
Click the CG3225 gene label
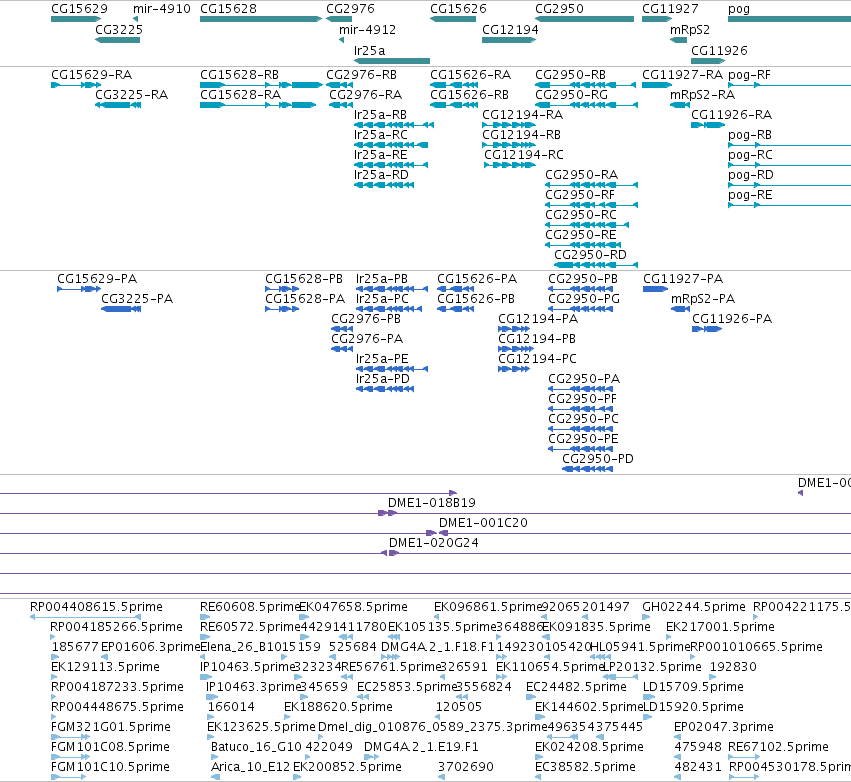pyautogui.click(x=119, y=29)
